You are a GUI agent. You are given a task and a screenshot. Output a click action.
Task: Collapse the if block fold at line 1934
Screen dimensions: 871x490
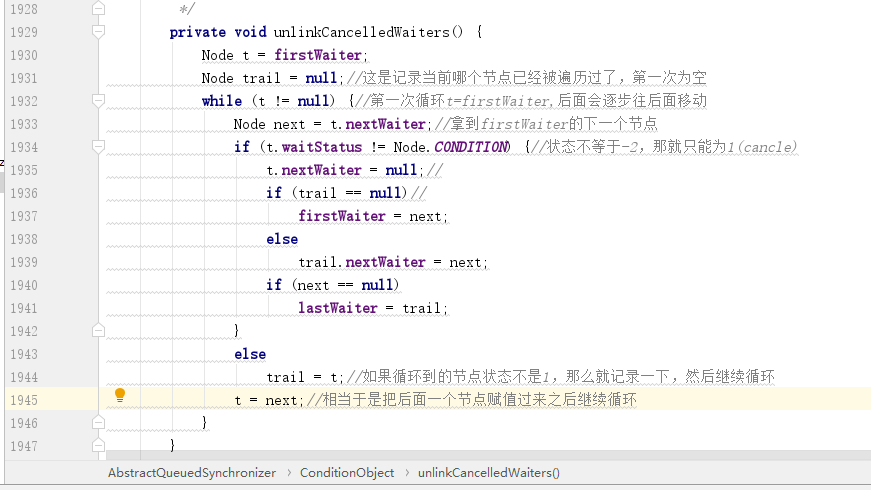click(98, 147)
